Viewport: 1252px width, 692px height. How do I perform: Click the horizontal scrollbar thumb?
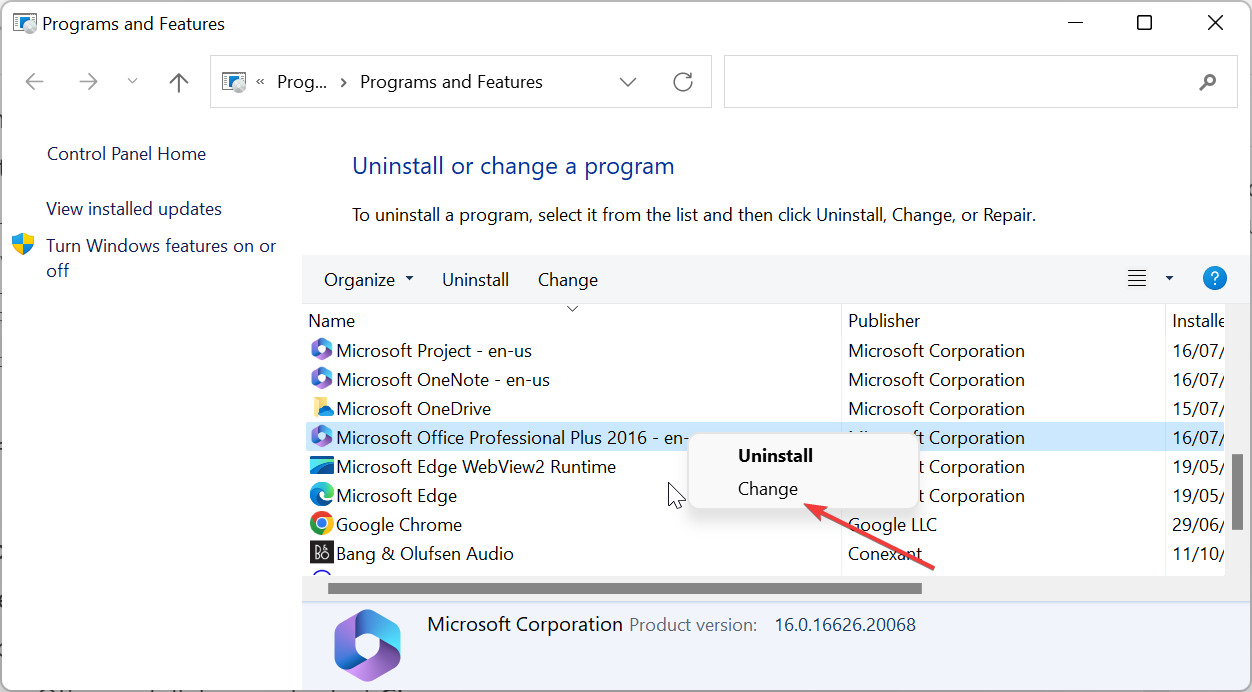[624, 588]
